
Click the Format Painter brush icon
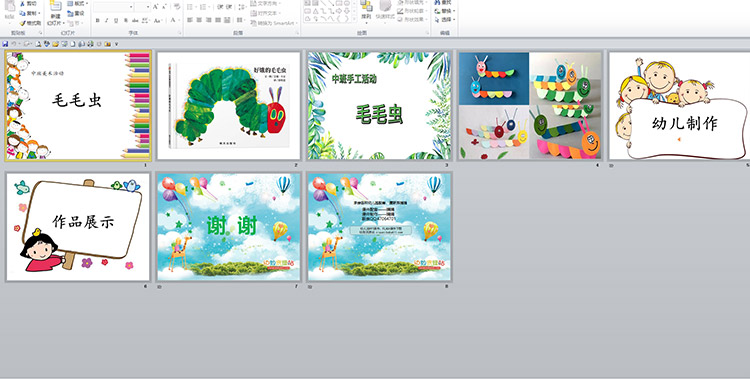23,23
